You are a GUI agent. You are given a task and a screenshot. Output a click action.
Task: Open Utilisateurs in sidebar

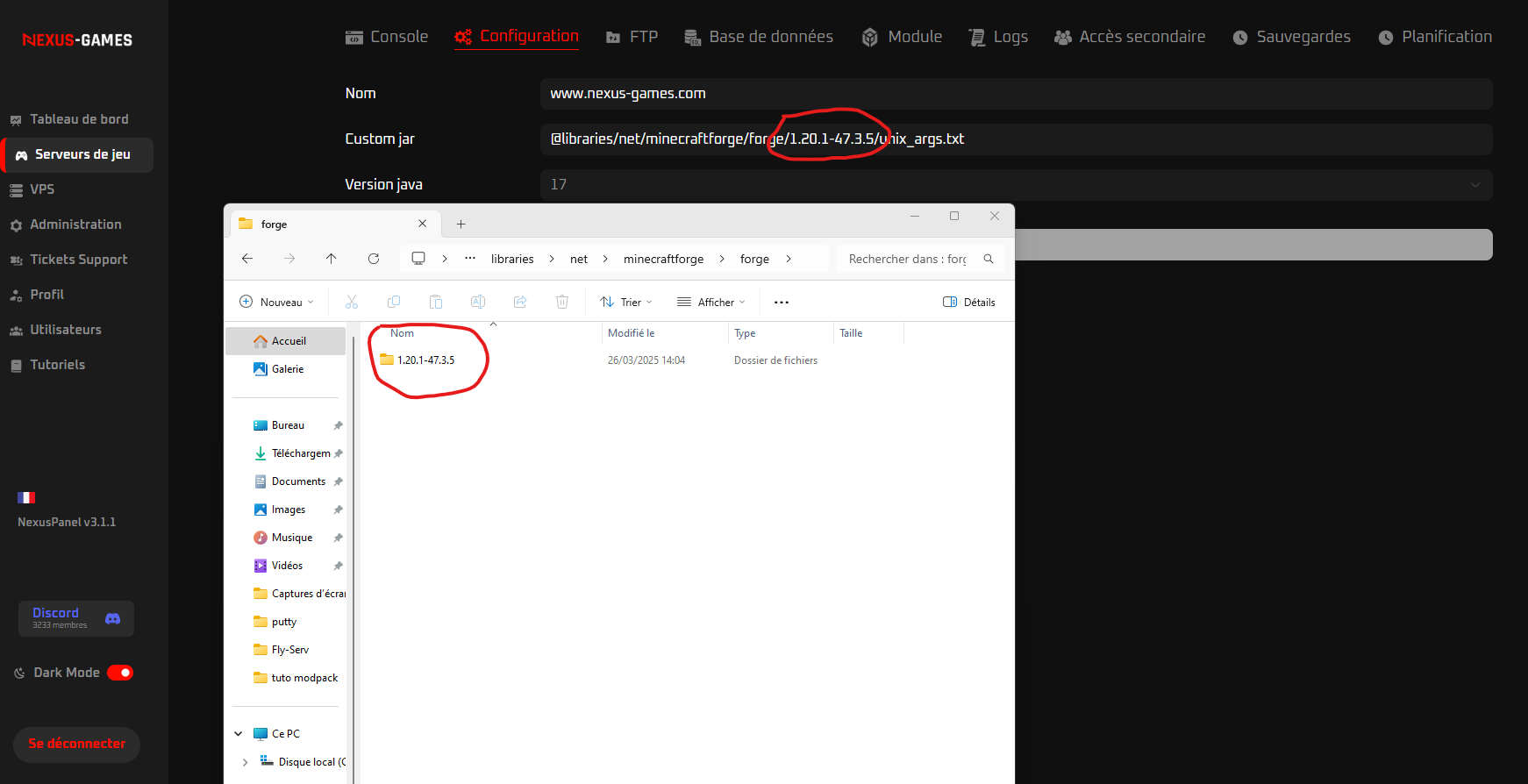click(55, 330)
